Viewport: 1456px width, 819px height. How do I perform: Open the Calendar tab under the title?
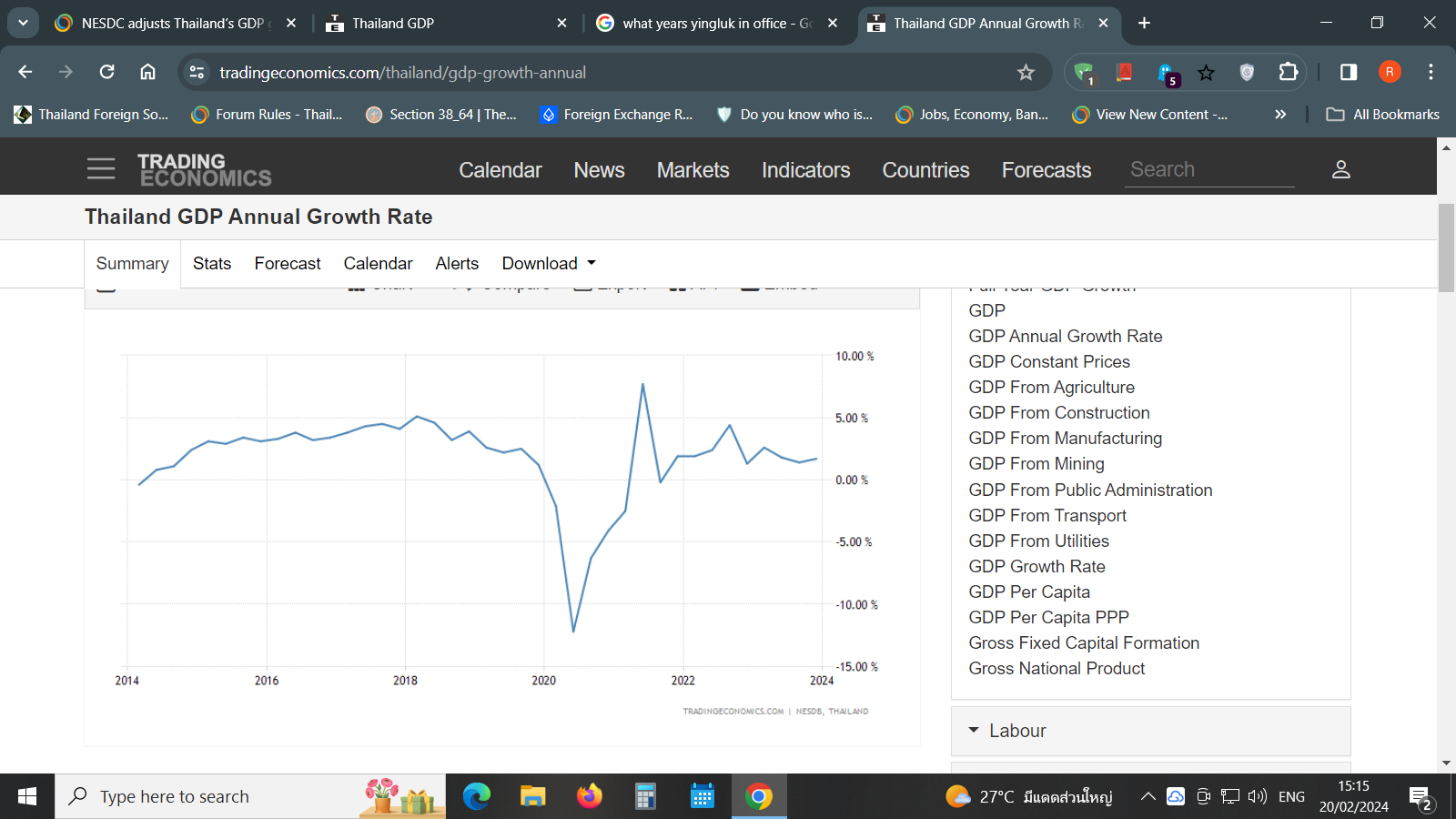378,263
